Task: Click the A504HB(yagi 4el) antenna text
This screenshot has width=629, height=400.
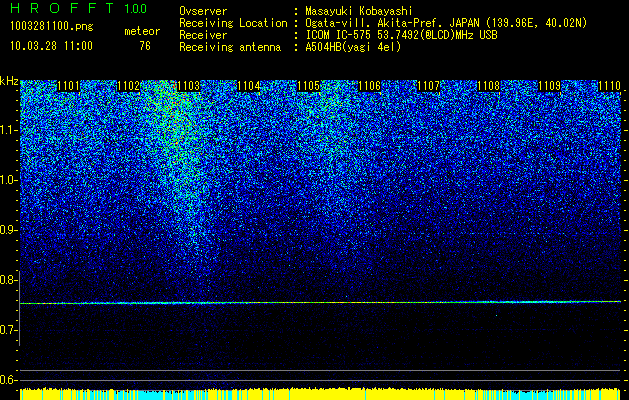Action: tap(353, 47)
